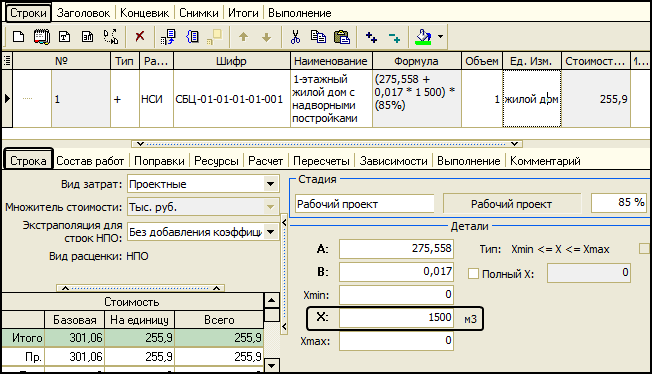Image resolution: width=652 pixels, height=374 pixels.
Task: Switch to the Поправки tab
Action: click(x=159, y=161)
